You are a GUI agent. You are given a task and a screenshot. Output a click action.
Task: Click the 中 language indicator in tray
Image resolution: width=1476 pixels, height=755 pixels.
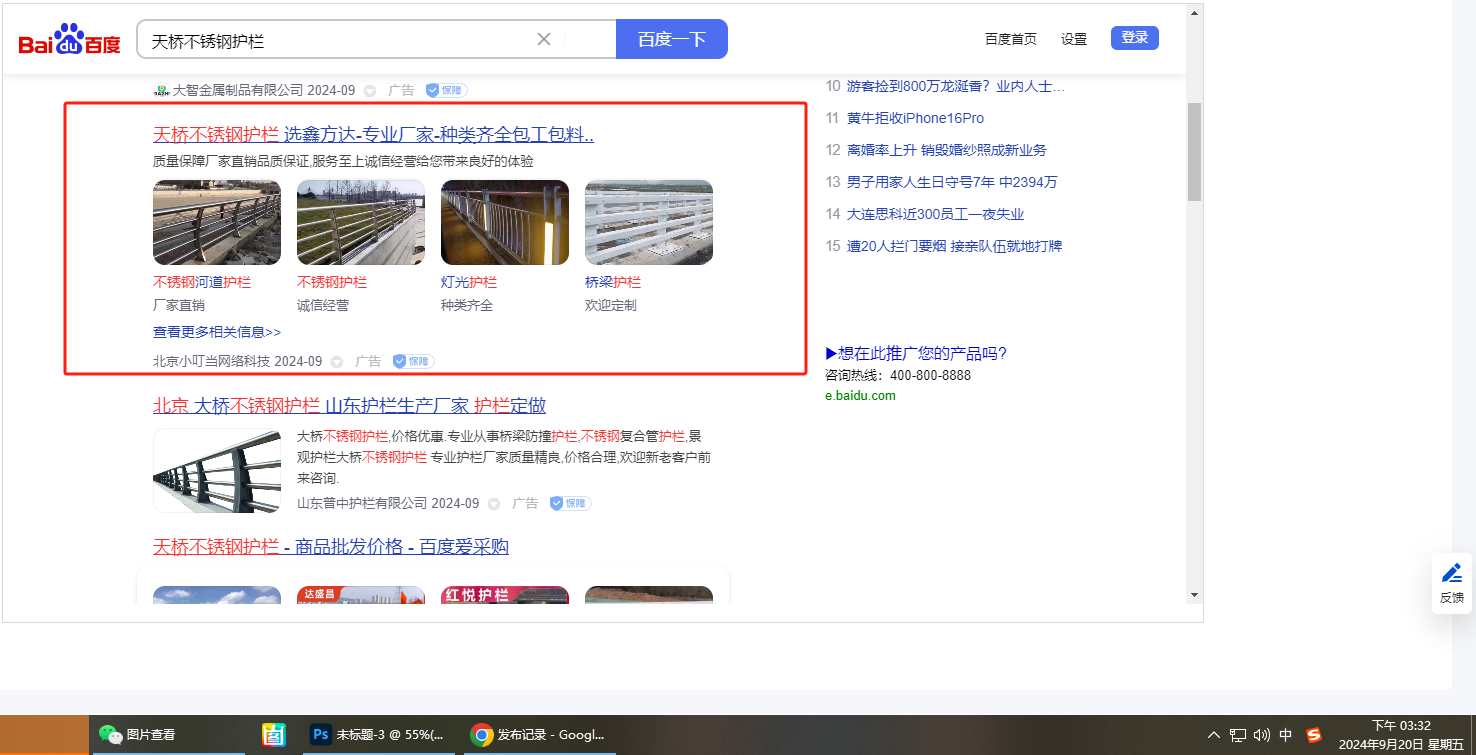coord(1286,735)
